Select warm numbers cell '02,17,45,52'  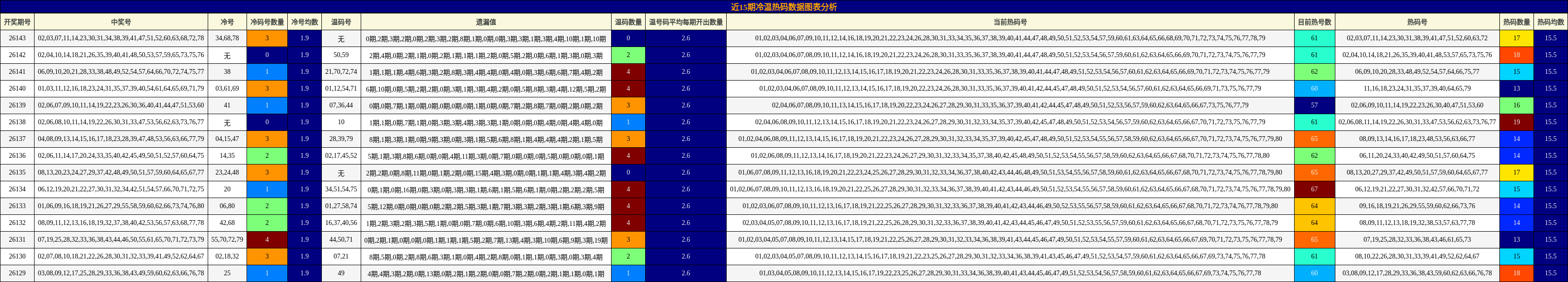pos(341,155)
